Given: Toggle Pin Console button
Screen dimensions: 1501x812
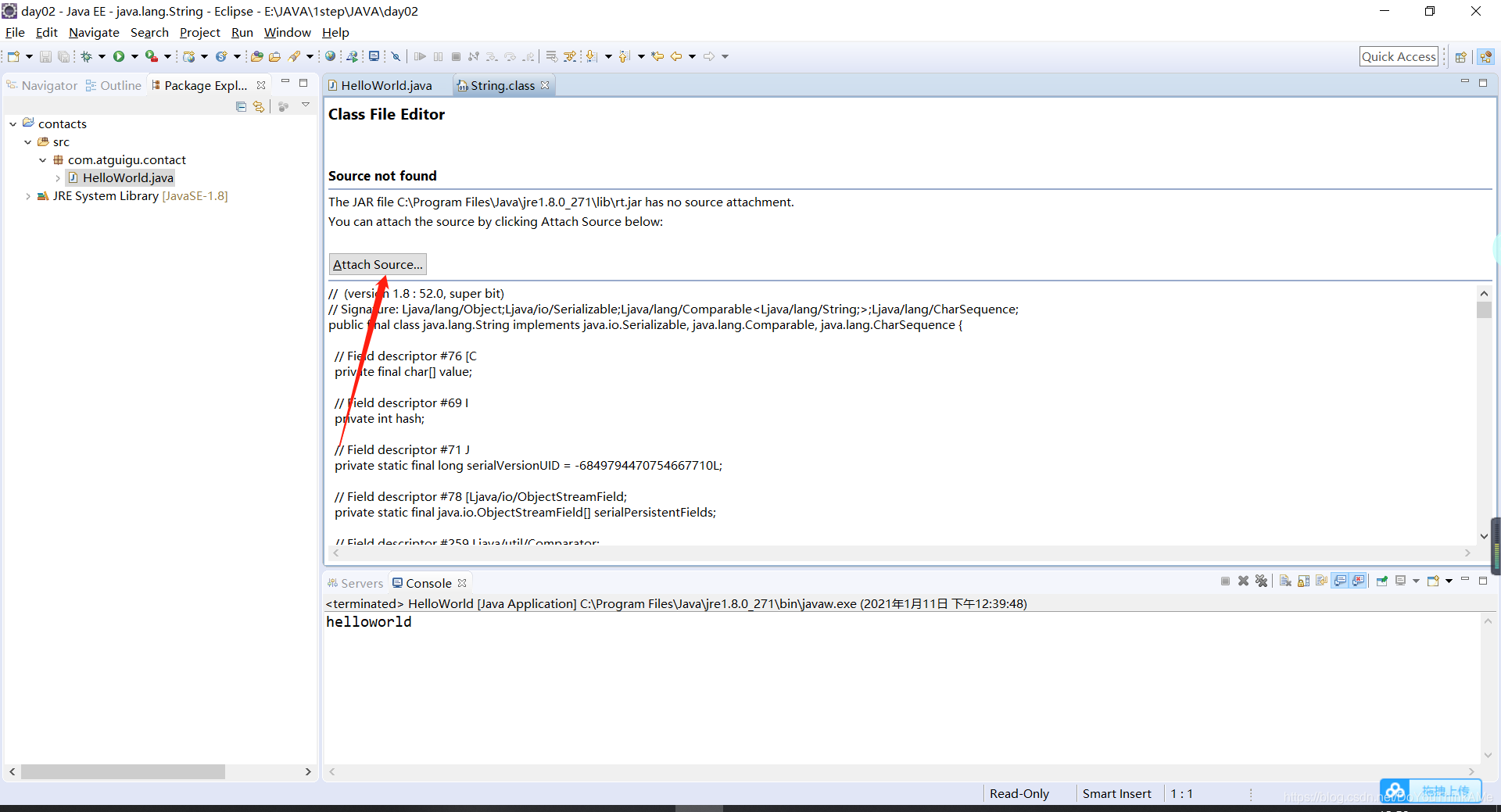Looking at the screenshot, I should coord(1382,581).
